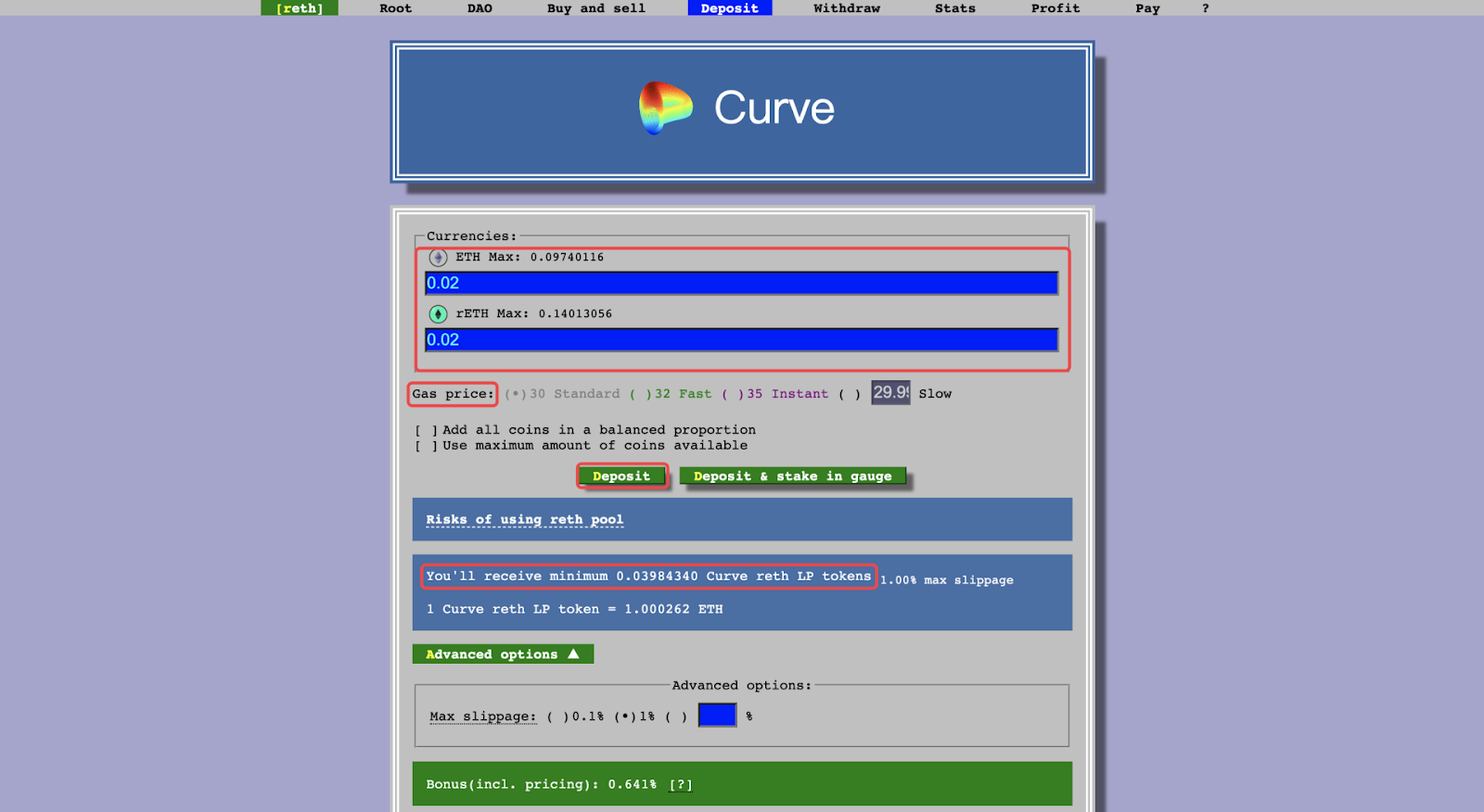Click the 1.00% max slippage text
This screenshot has width=1484, height=812.
(x=947, y=580)
